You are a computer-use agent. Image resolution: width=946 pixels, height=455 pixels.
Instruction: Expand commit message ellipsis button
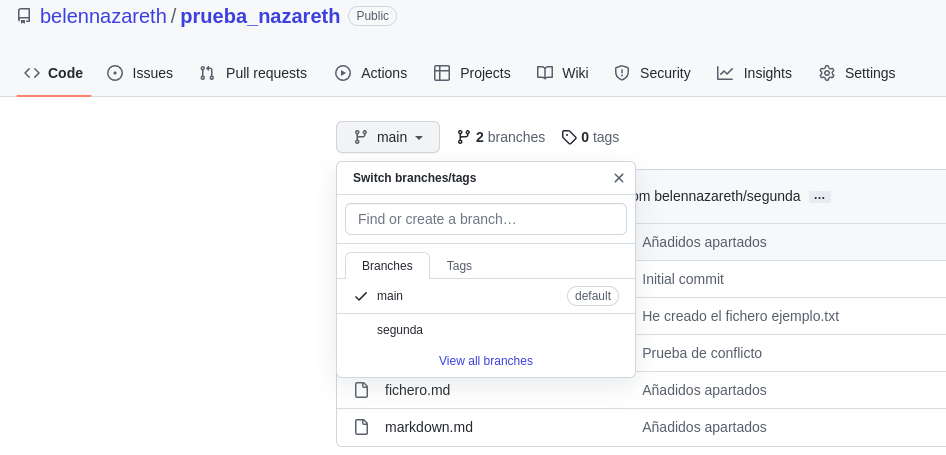820,197
